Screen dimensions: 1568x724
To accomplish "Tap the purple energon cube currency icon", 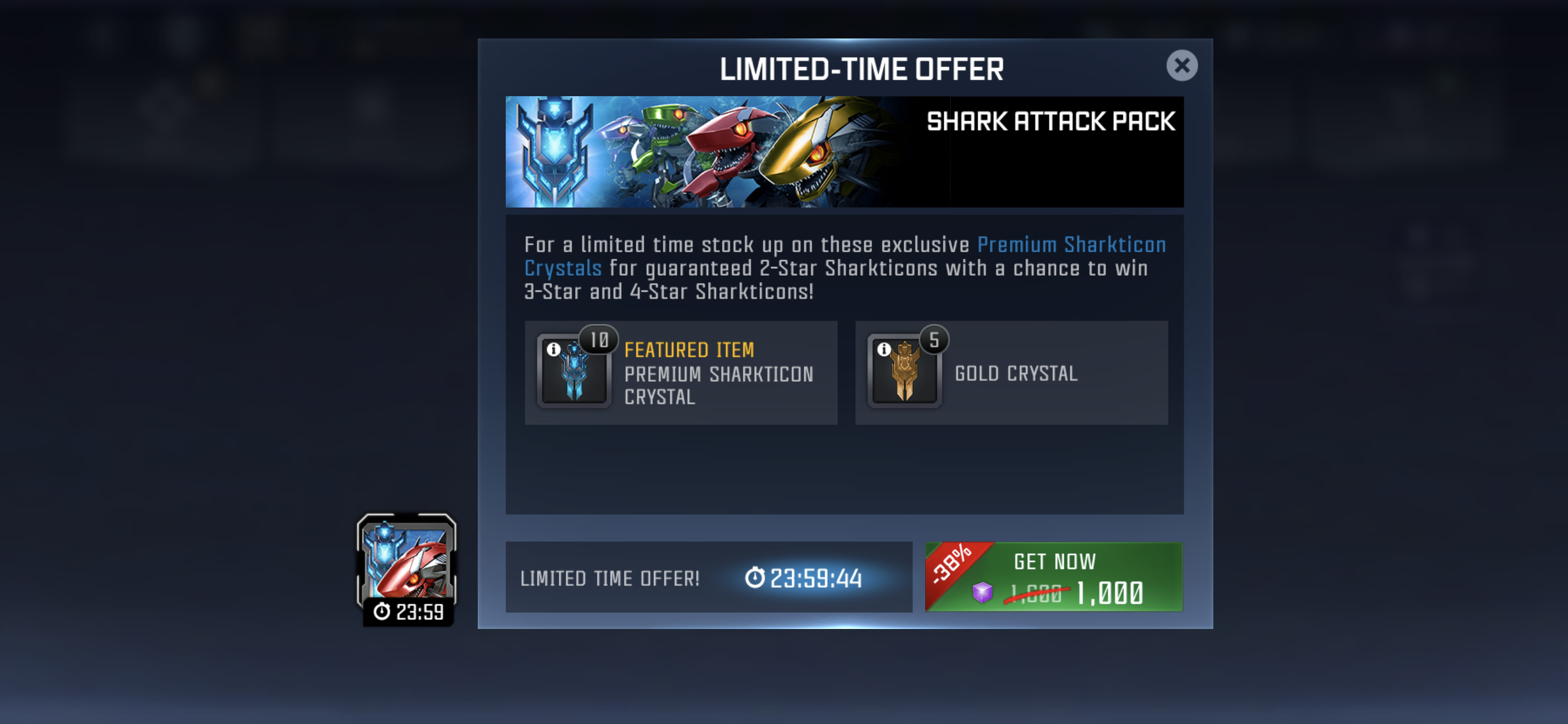I will point(982,592).
